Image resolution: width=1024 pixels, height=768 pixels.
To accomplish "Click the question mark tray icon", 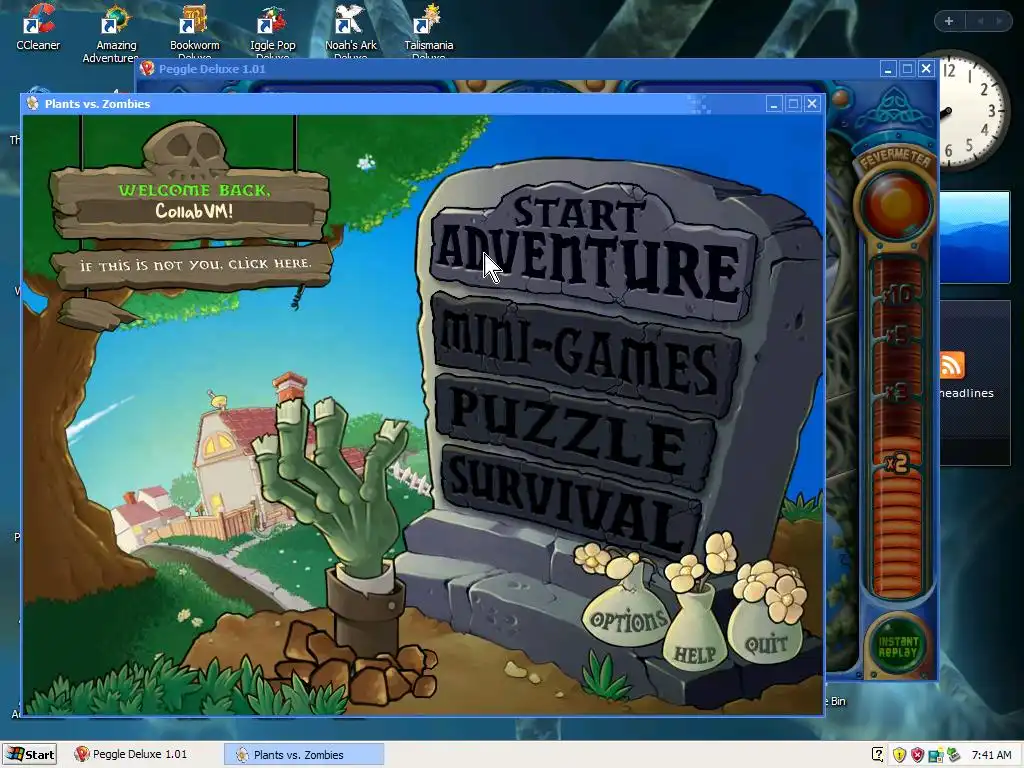I will click(x=878, y=755).
